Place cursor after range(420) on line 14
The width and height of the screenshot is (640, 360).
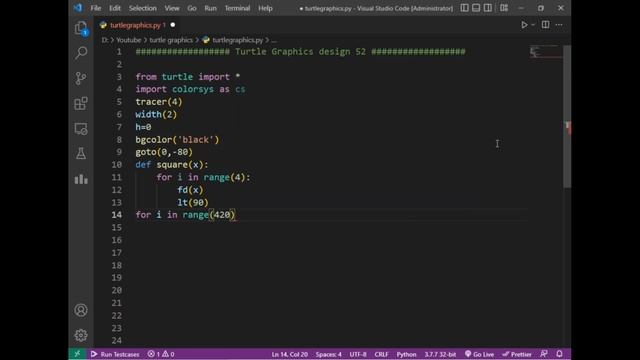pos(236,215)
